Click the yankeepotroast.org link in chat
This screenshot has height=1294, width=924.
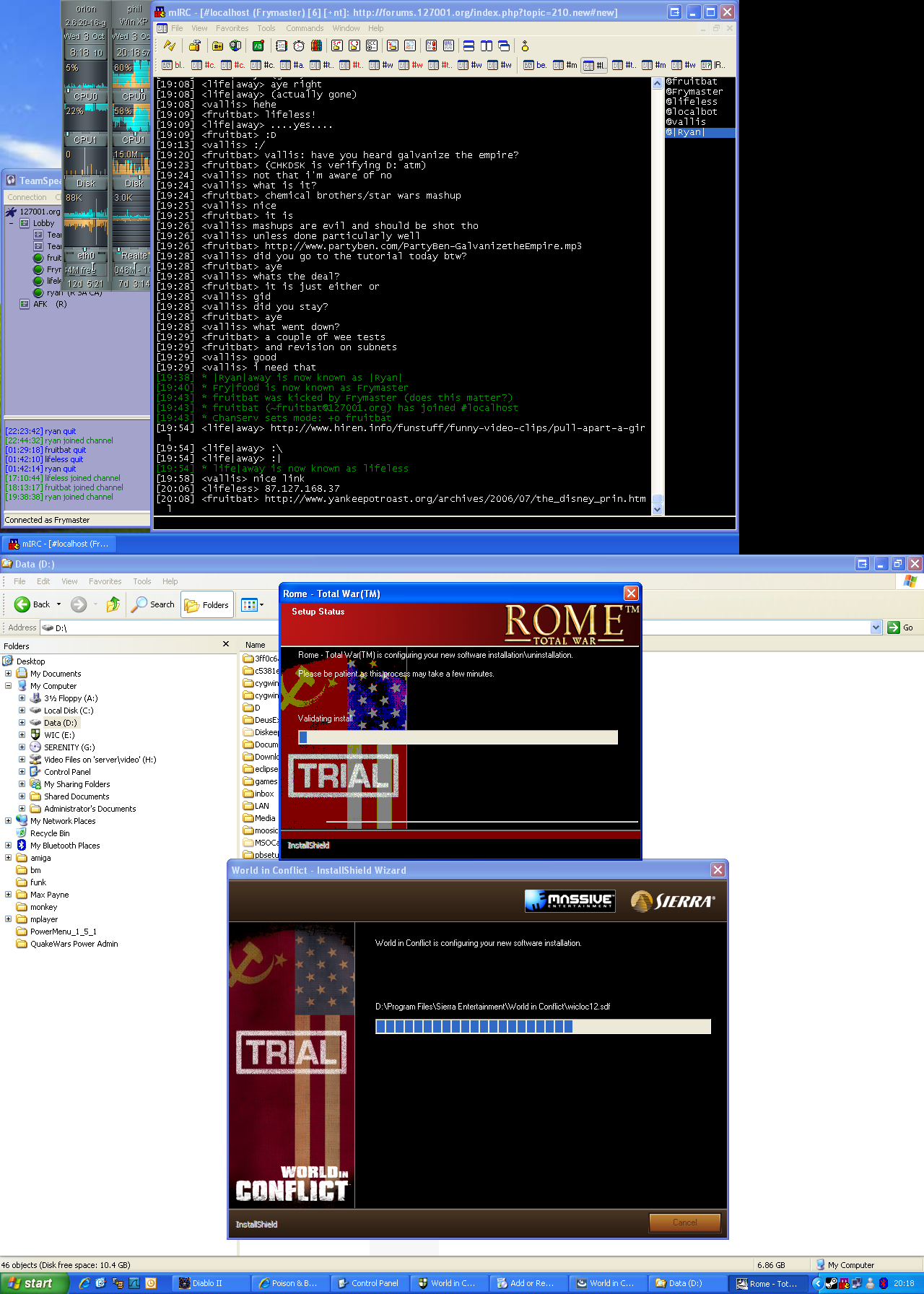coord(456,499)
